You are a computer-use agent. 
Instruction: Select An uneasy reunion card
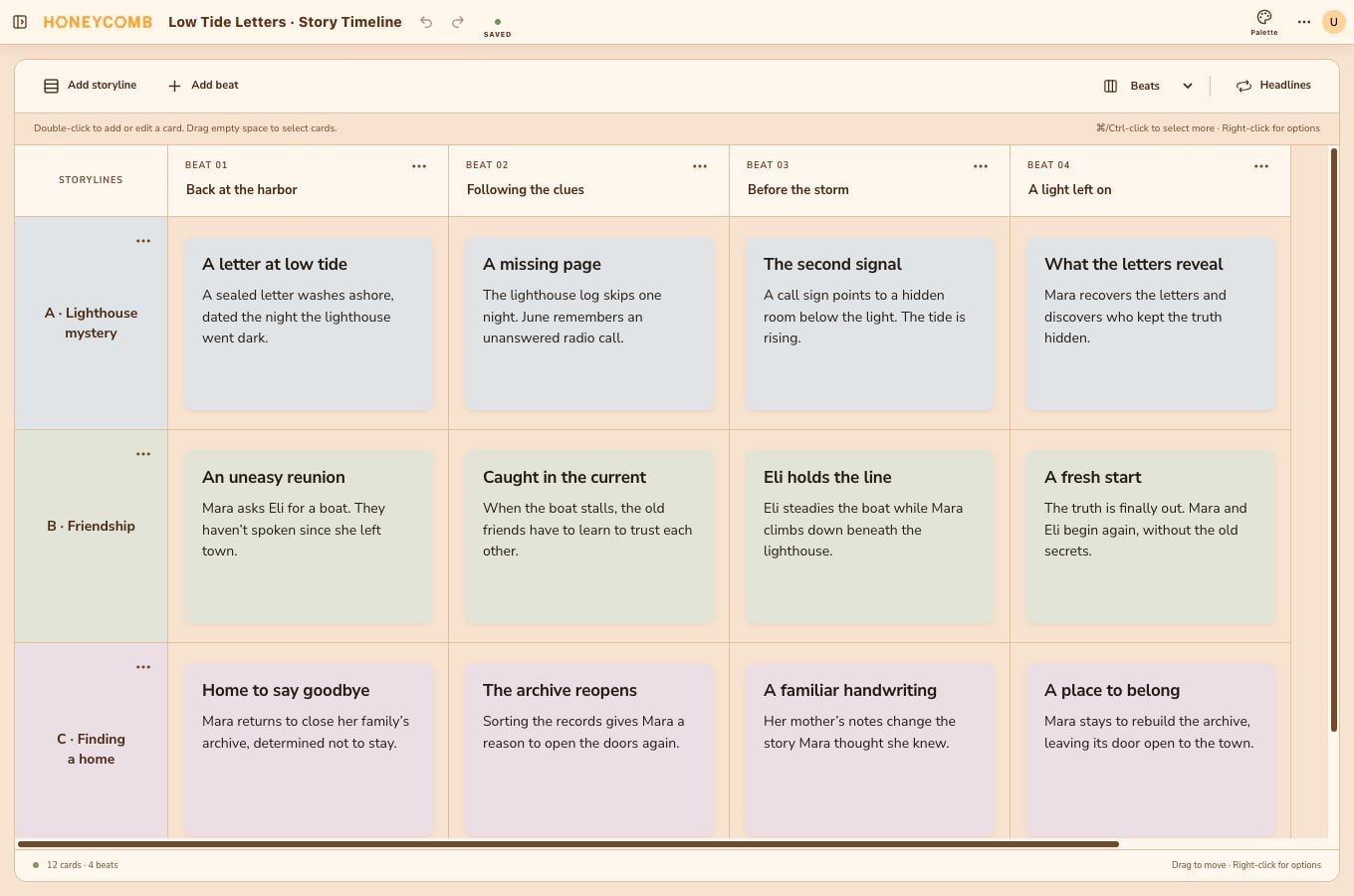pyautogui.click(x=309, y=537)
